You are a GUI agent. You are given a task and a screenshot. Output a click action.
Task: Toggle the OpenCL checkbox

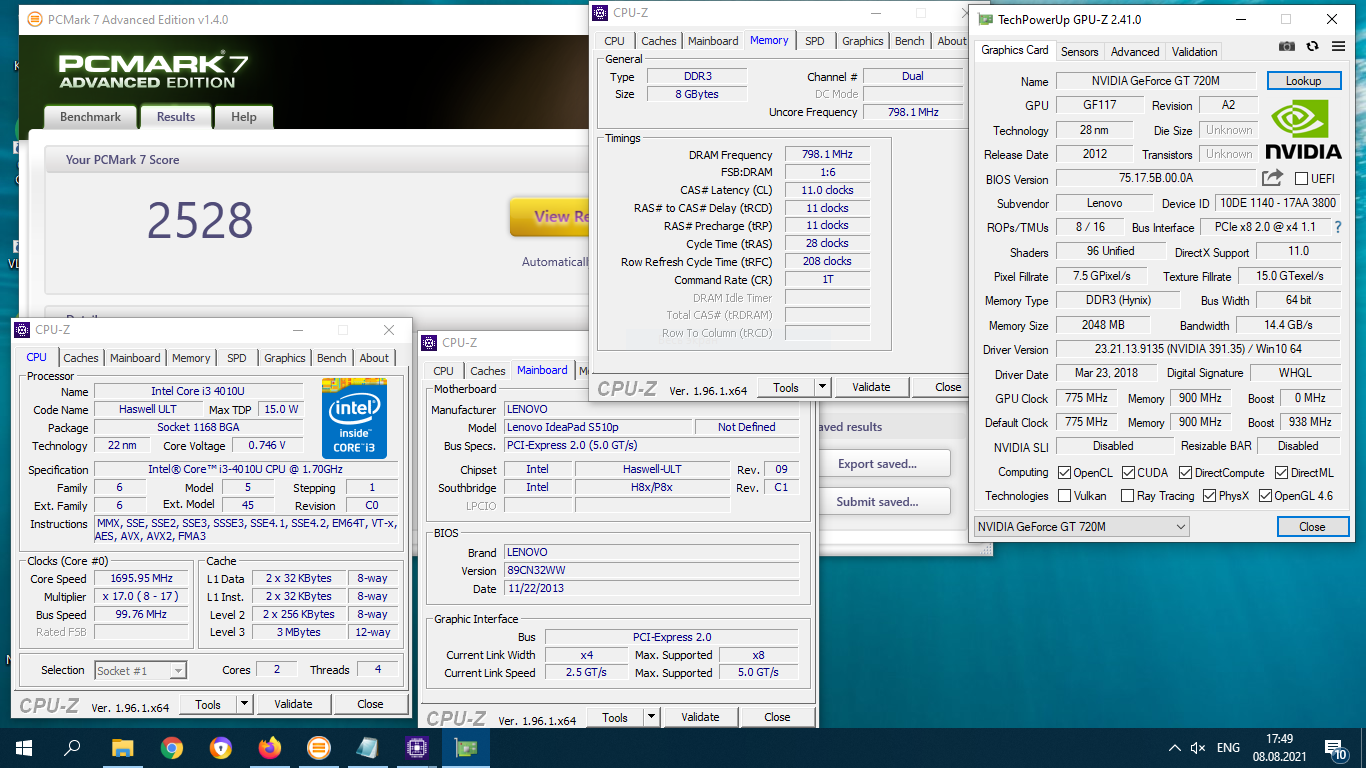1065,472
